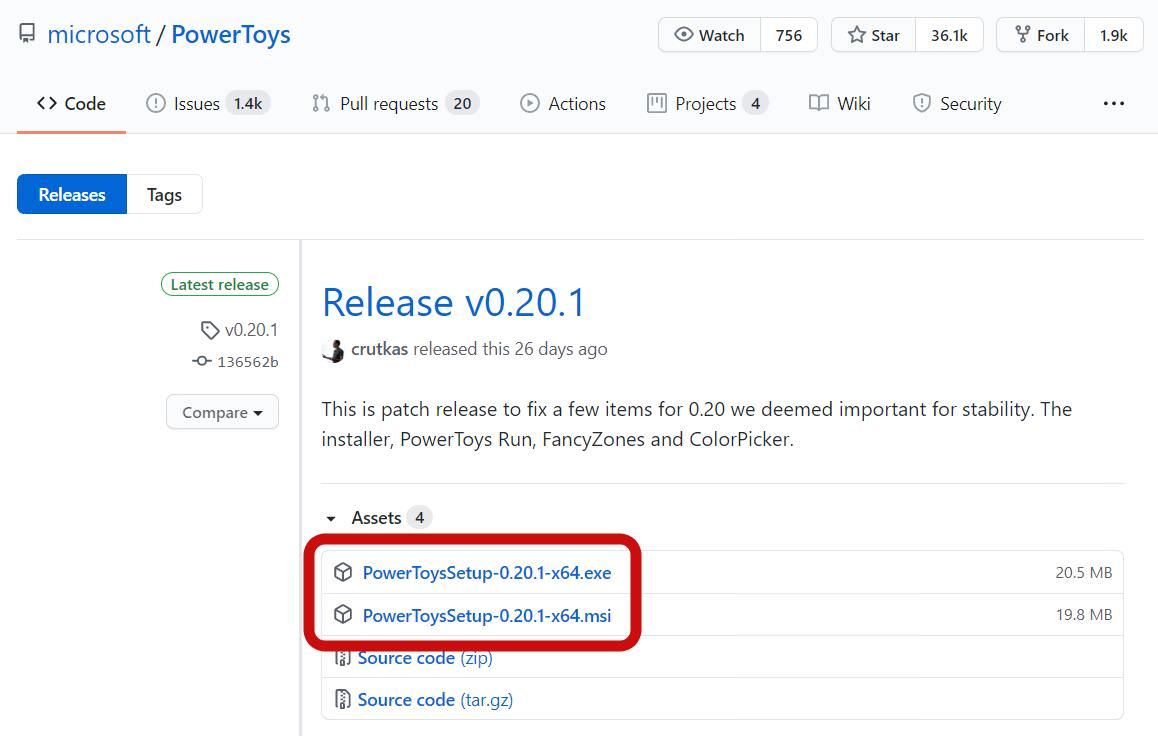Screen dimensions: 1158x736
Task: Open the three-dot more tabs menu
Action: [1114, 104]
